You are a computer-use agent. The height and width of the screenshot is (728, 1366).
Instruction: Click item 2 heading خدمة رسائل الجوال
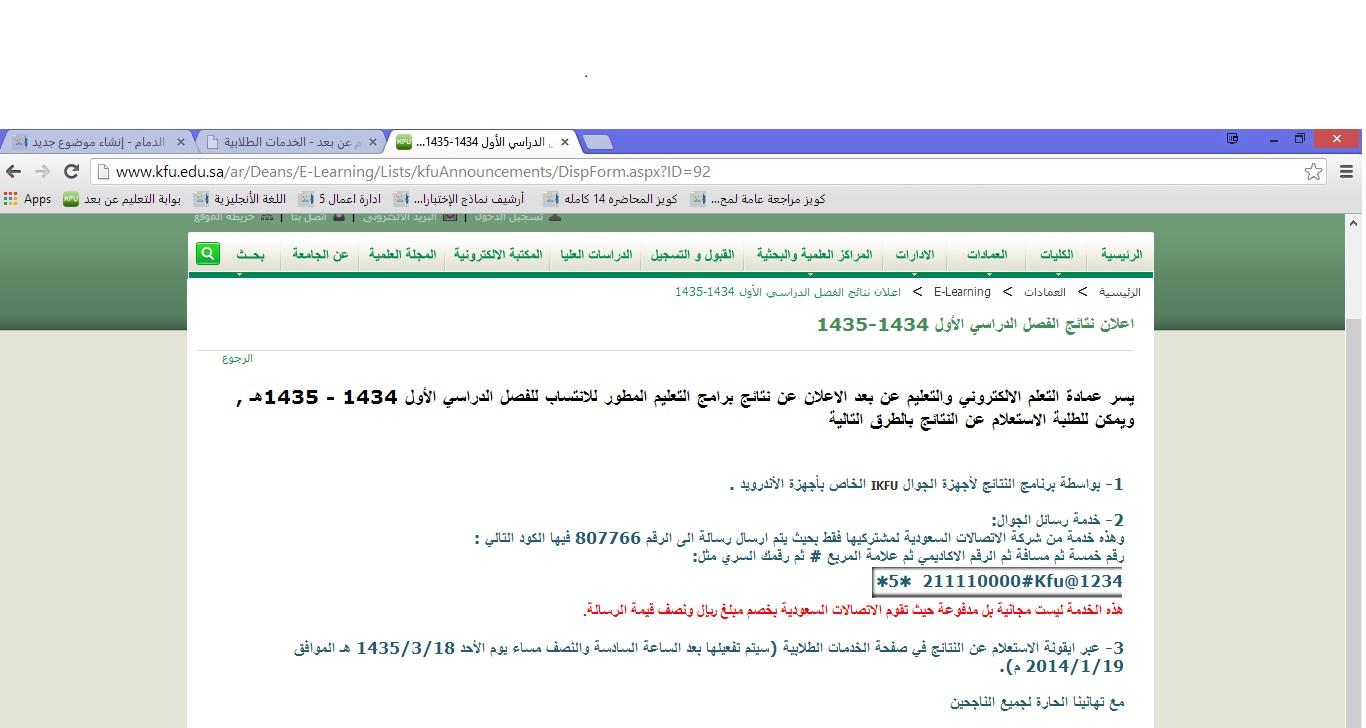pos(1058,520)
